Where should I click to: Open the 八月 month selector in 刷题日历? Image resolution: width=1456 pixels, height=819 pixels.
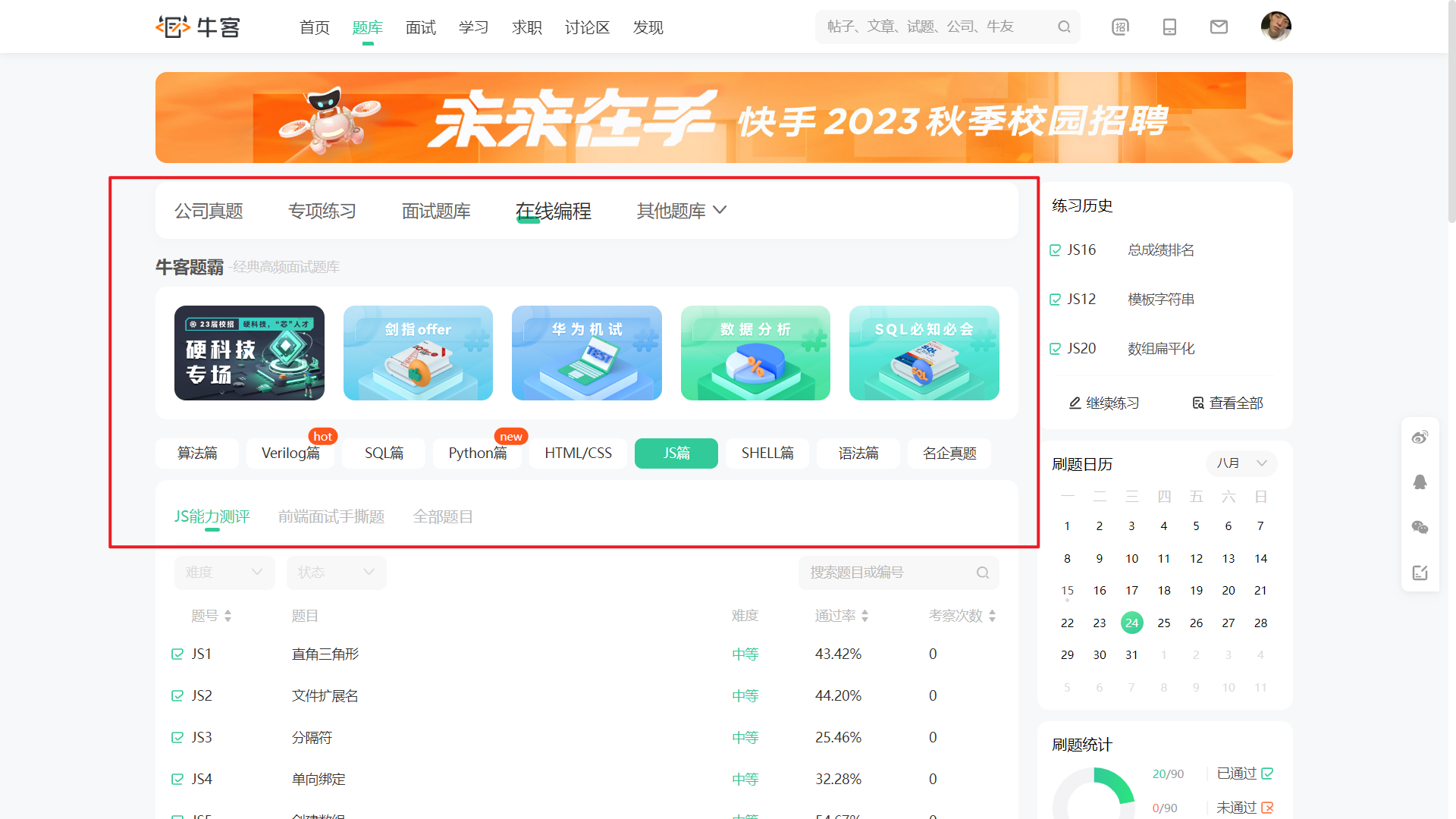(x=1241, y=463)
